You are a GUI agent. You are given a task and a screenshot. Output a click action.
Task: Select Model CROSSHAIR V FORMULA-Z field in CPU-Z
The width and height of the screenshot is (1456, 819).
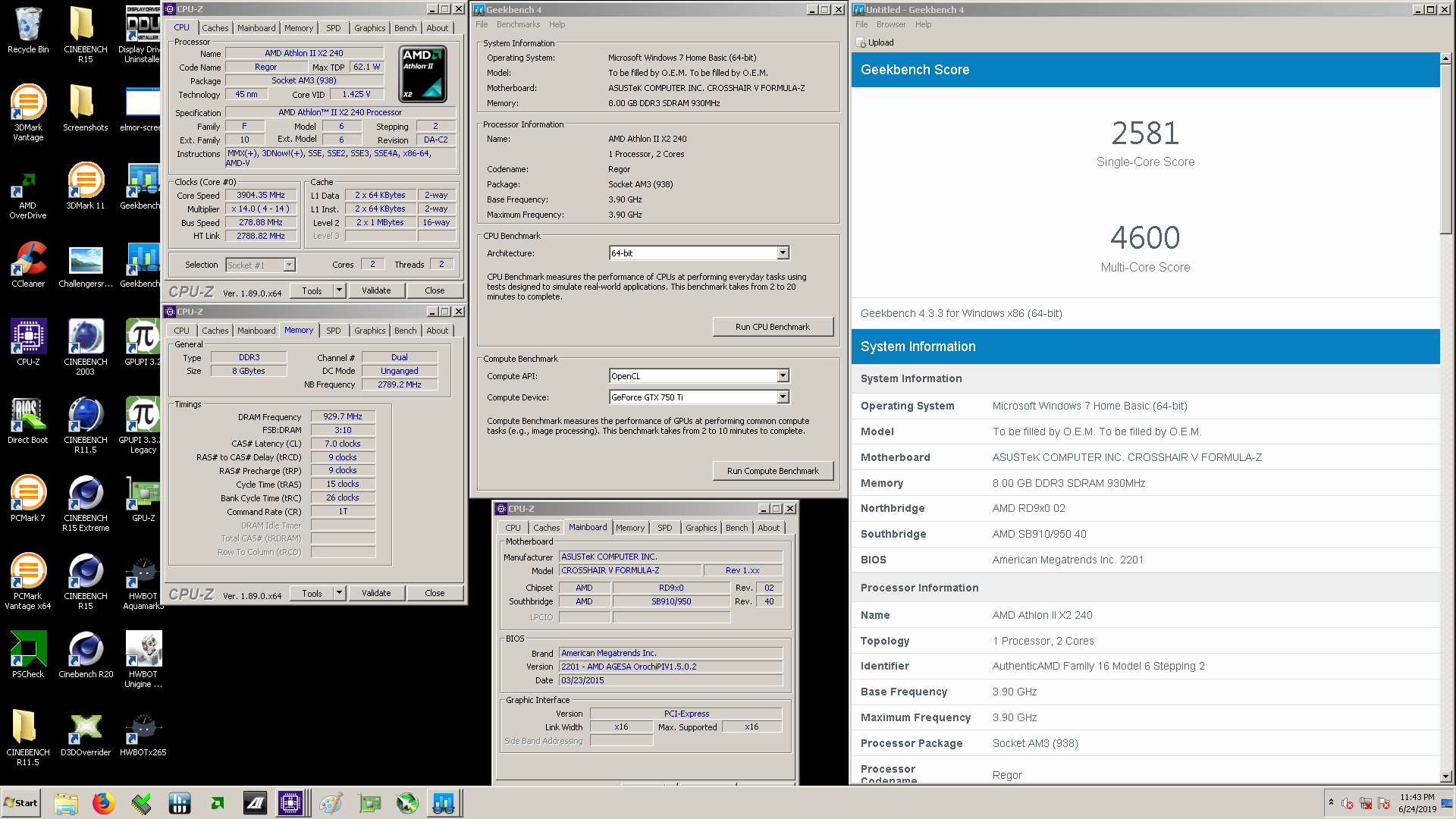pyautogui.click(x=629, y=570)
